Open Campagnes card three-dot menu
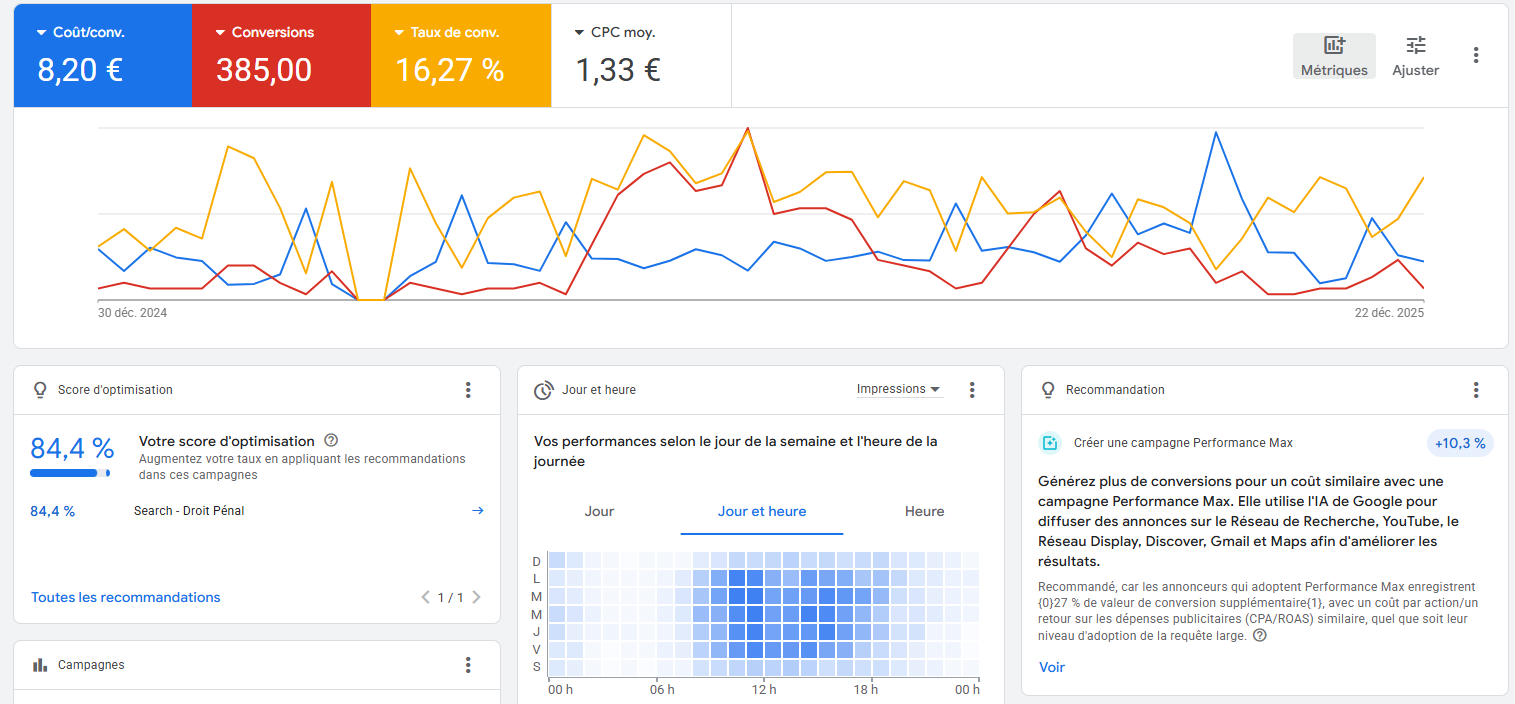Image resolution: width=1515 pixels, height=704 pixels. pyautogui.click(x=468, y=665)
